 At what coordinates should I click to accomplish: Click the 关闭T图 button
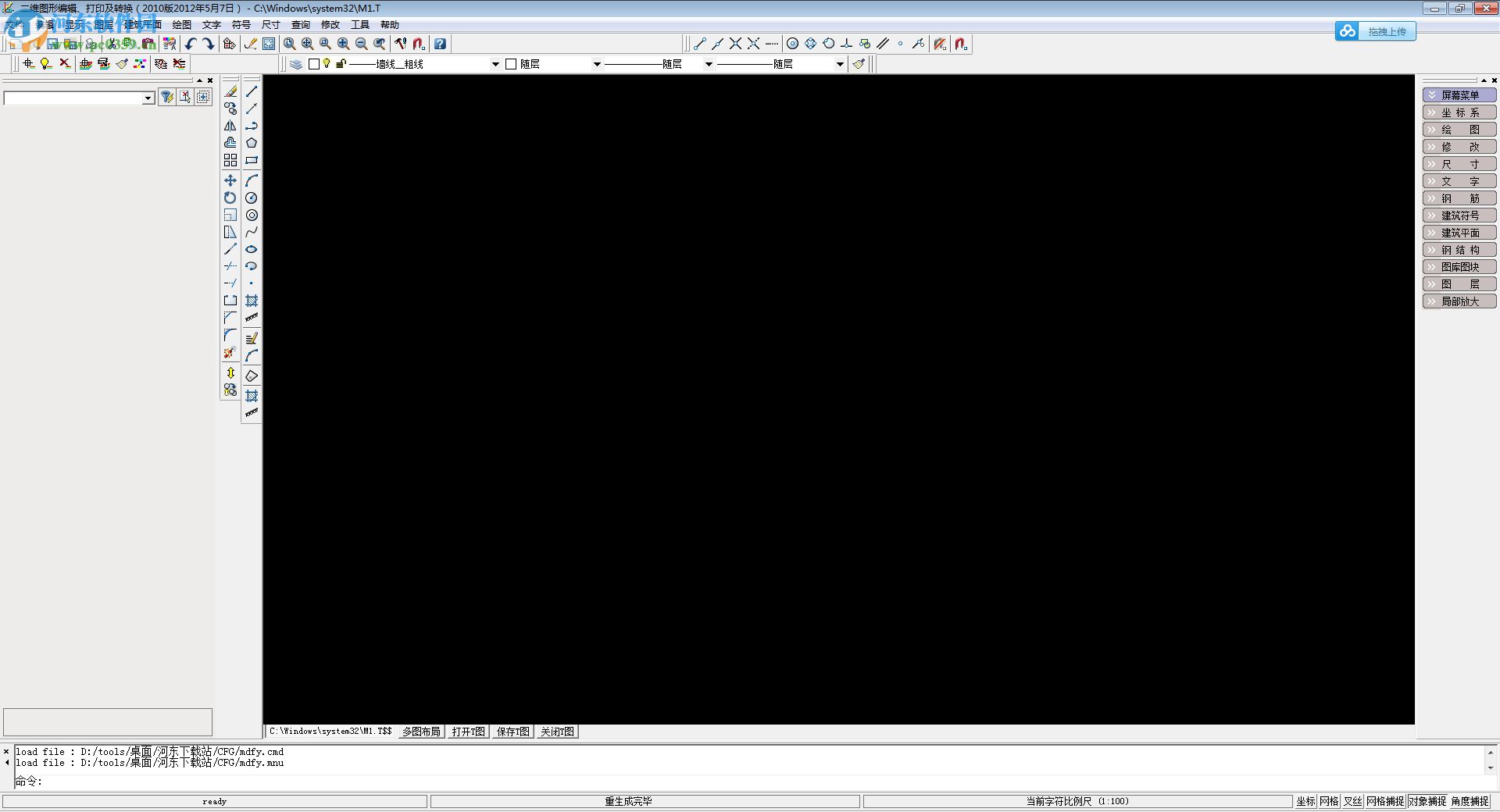click(558, 732)
